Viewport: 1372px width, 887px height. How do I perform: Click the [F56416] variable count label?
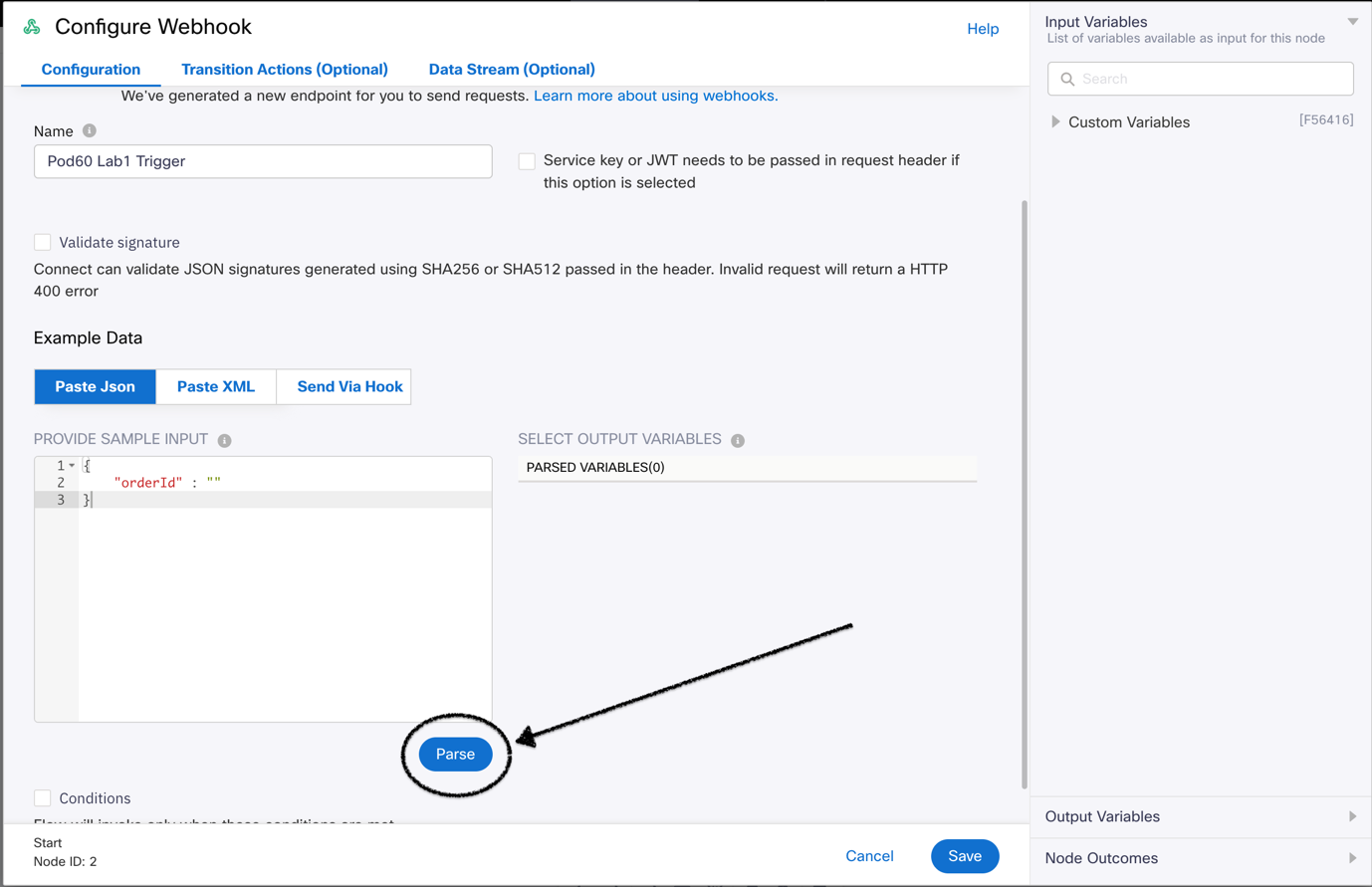(1326, 119)
